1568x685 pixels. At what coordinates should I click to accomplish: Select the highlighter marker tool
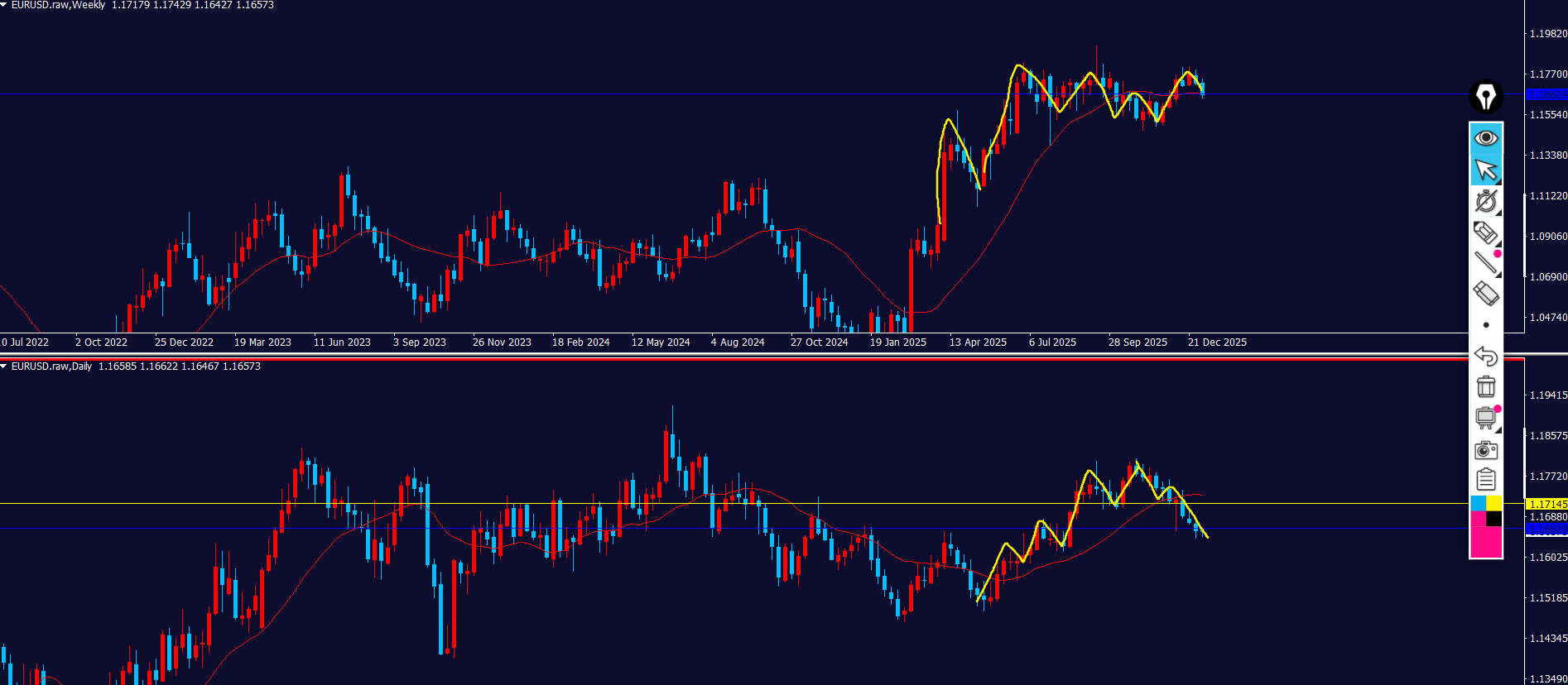1486,232
